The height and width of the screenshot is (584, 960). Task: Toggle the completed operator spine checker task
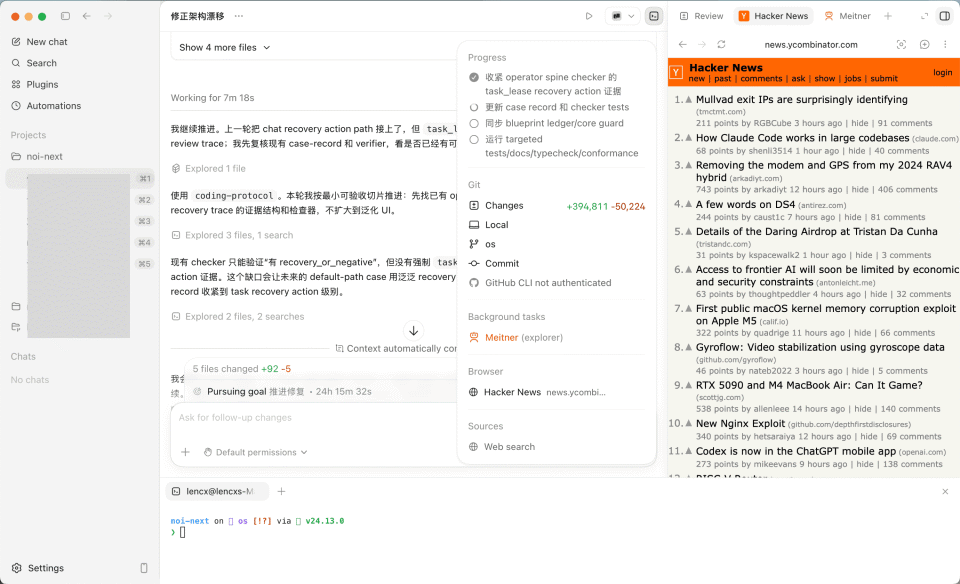click(x=474, y=77)
